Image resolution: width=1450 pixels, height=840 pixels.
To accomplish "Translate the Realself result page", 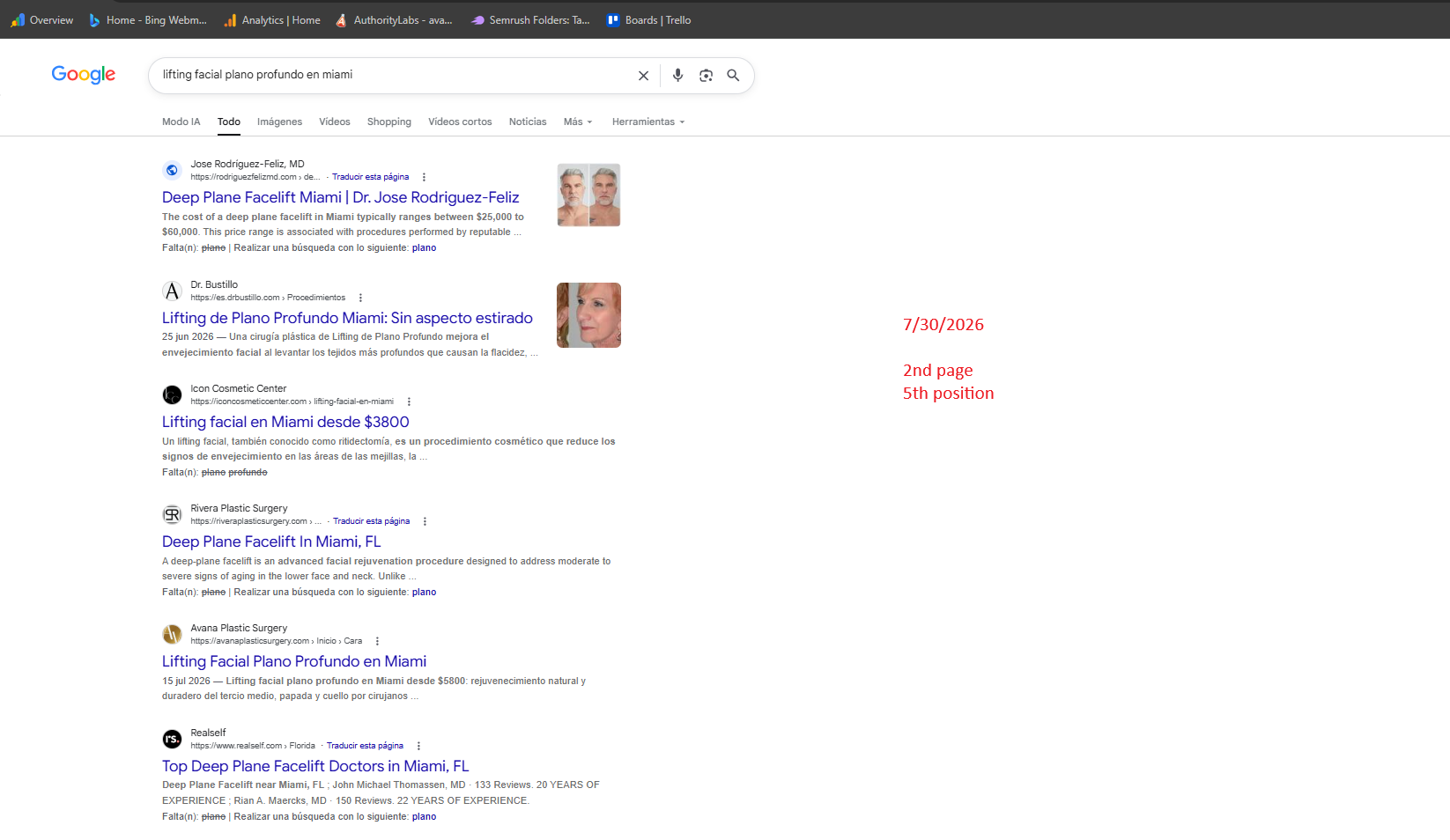I will pyautogui.click(x=365, y=746).
